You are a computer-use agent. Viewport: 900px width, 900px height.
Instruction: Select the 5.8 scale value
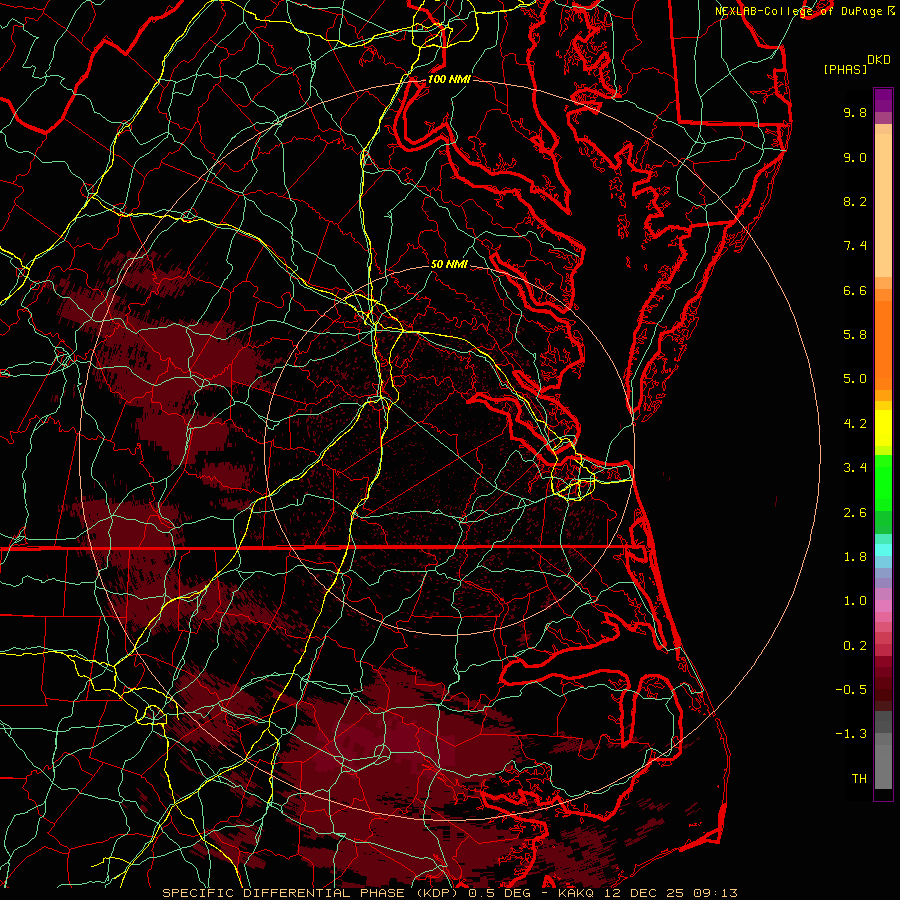pyautogui.click(x=855, y=335)
